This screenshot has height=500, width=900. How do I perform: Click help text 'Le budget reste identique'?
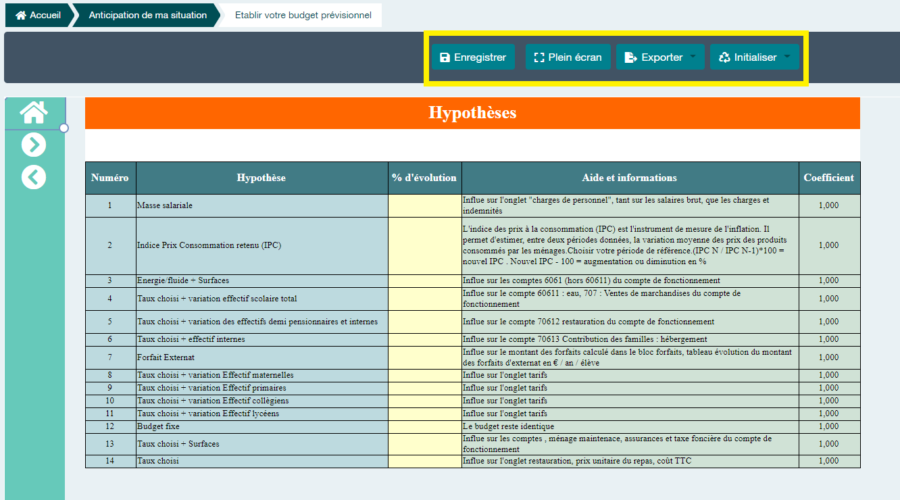(509, 427)
